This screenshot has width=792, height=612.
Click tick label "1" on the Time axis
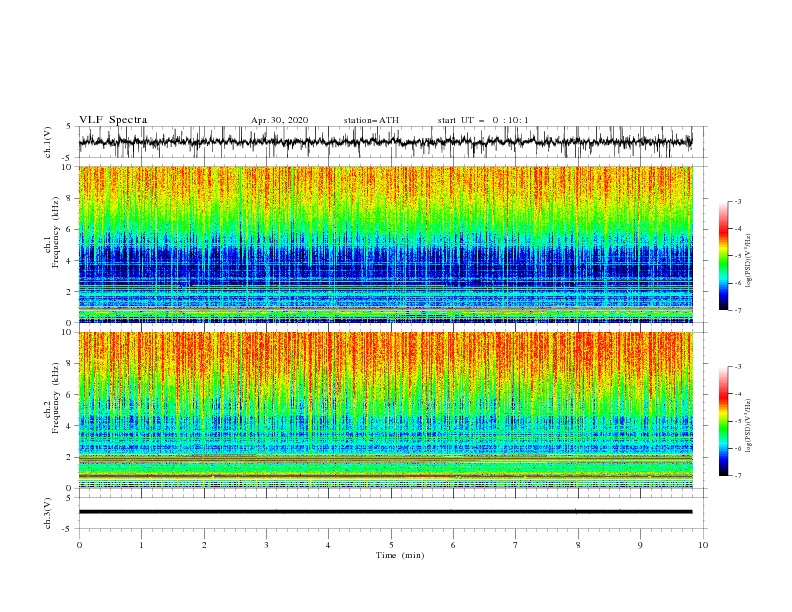(141, 545)
